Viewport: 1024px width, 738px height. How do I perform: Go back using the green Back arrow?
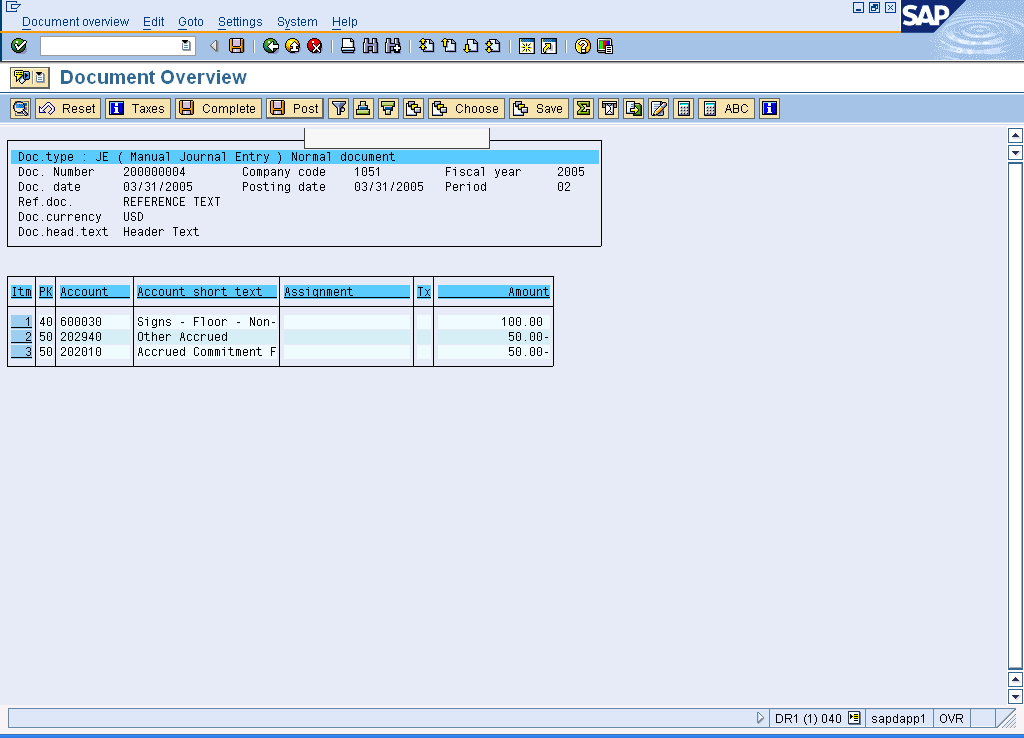[x=270, y=46]
